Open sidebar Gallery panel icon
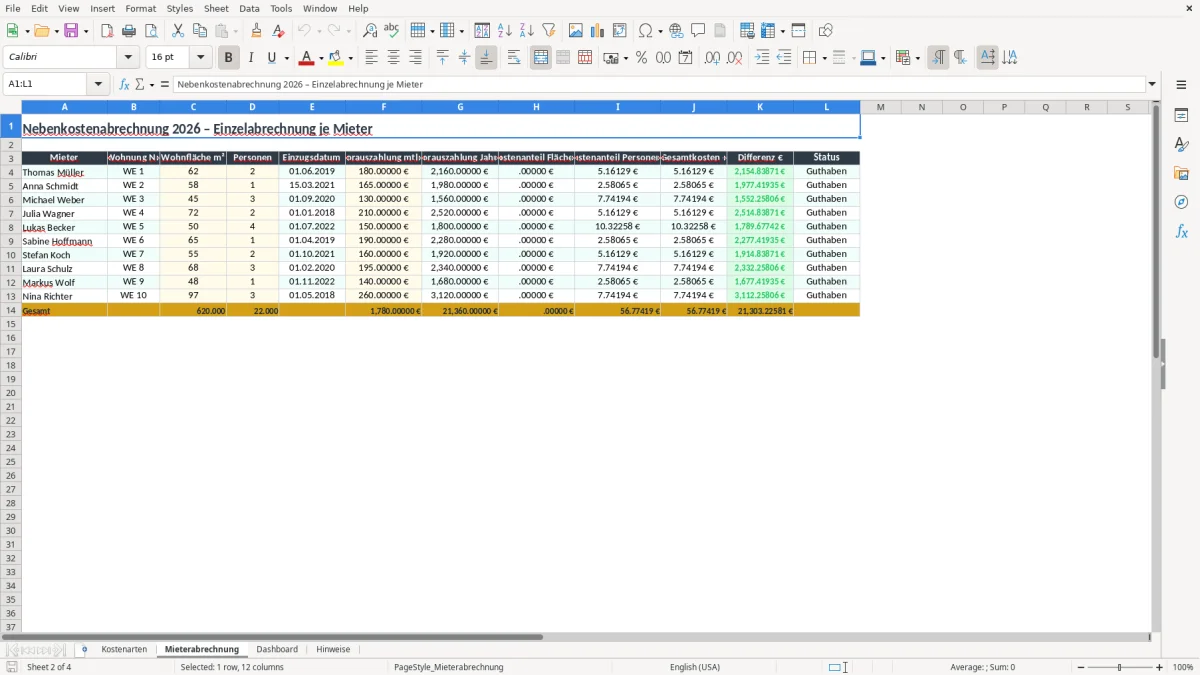This screenshot has width=1200, height=675. click(x=1181, y=173)
